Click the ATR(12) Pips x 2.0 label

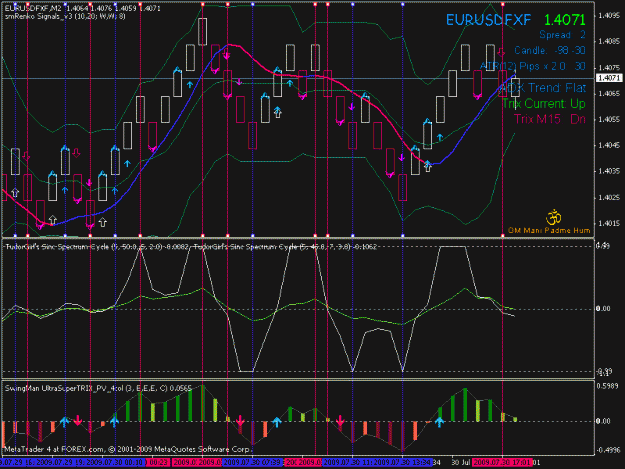click(533, 66)
